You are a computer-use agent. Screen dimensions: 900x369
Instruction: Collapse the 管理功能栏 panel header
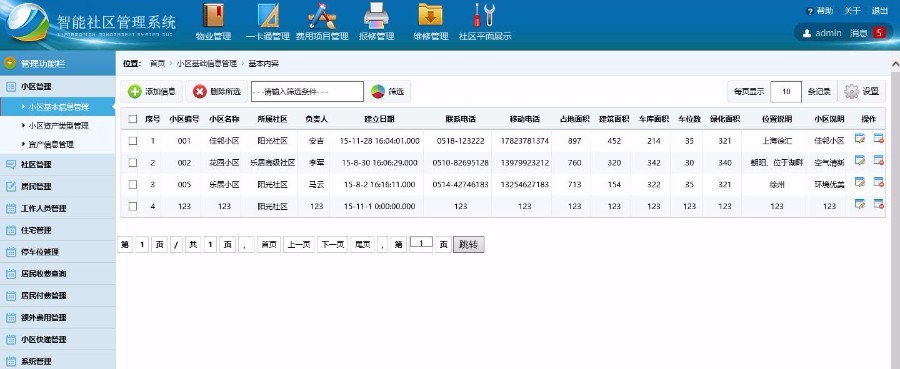[57, 63]
